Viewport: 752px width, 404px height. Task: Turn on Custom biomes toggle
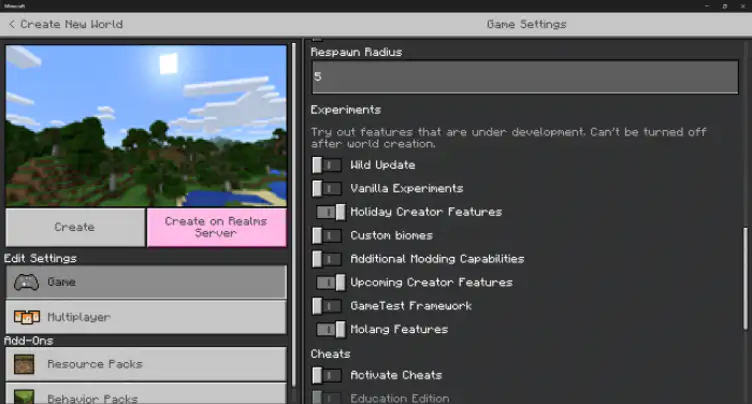327,236
